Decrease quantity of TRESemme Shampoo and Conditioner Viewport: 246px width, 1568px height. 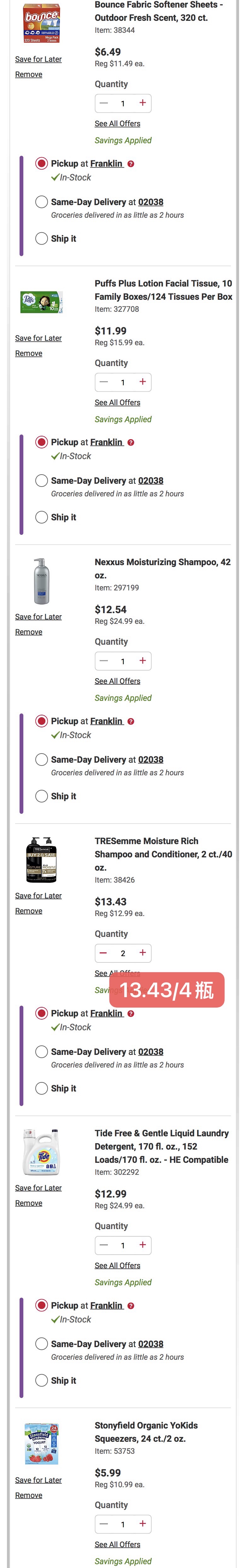(103, 953)
